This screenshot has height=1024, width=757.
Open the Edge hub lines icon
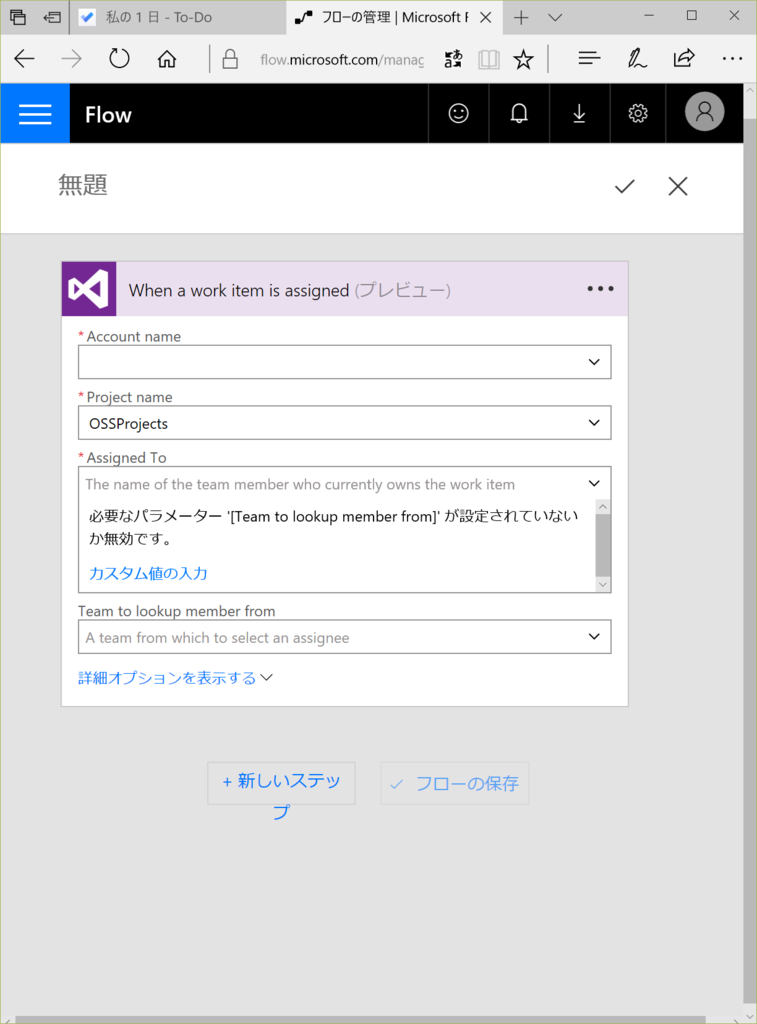pos(589,59)
